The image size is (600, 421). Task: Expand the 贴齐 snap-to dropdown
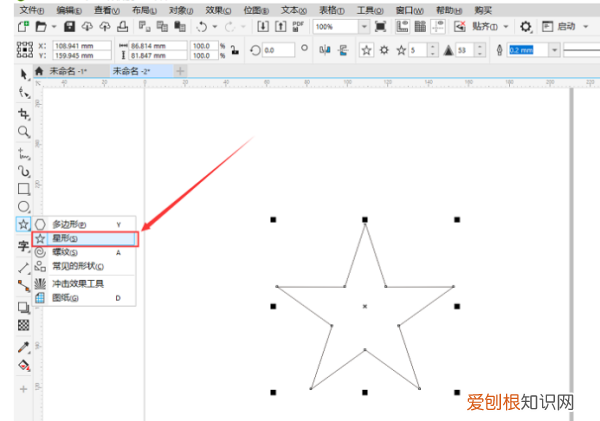505,26
